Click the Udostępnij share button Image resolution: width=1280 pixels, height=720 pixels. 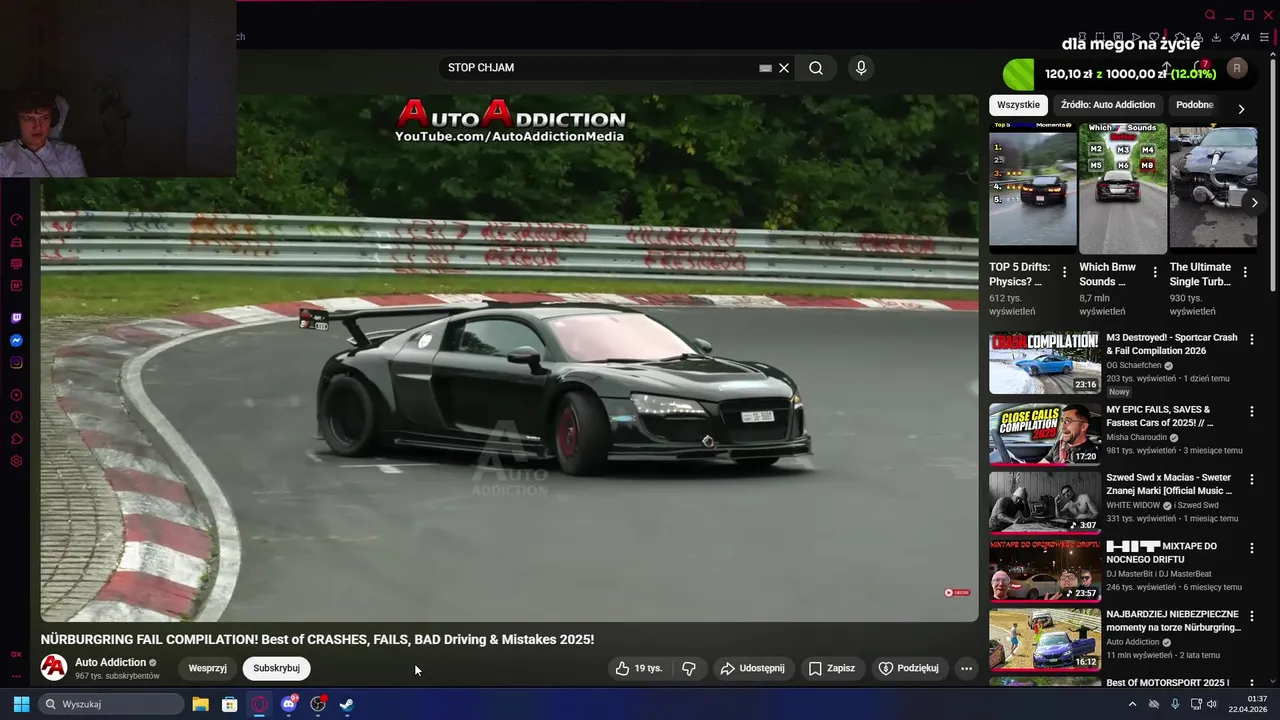[752, 668]
